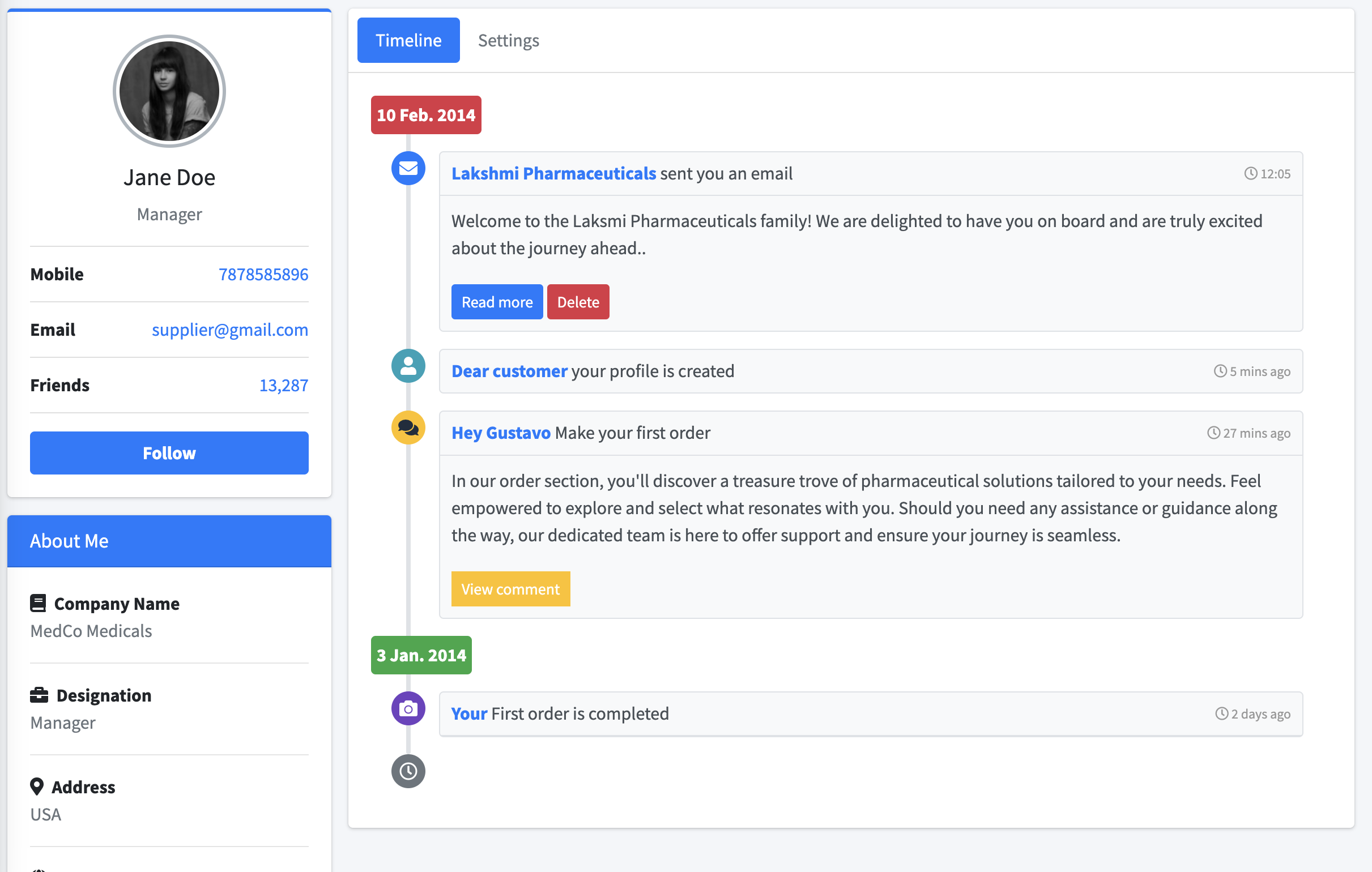Screen dimensions: 1372x872
Task: Click the yellow comments timeline icon
Action: 408,427
